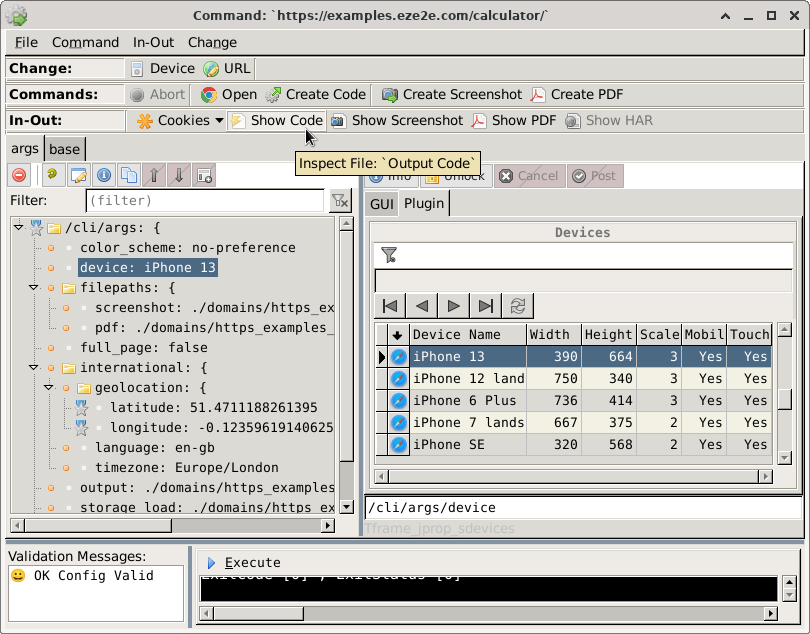Open the Command menu
The height and width of the screenshot is (634, 810).
(x=85, y=42)
